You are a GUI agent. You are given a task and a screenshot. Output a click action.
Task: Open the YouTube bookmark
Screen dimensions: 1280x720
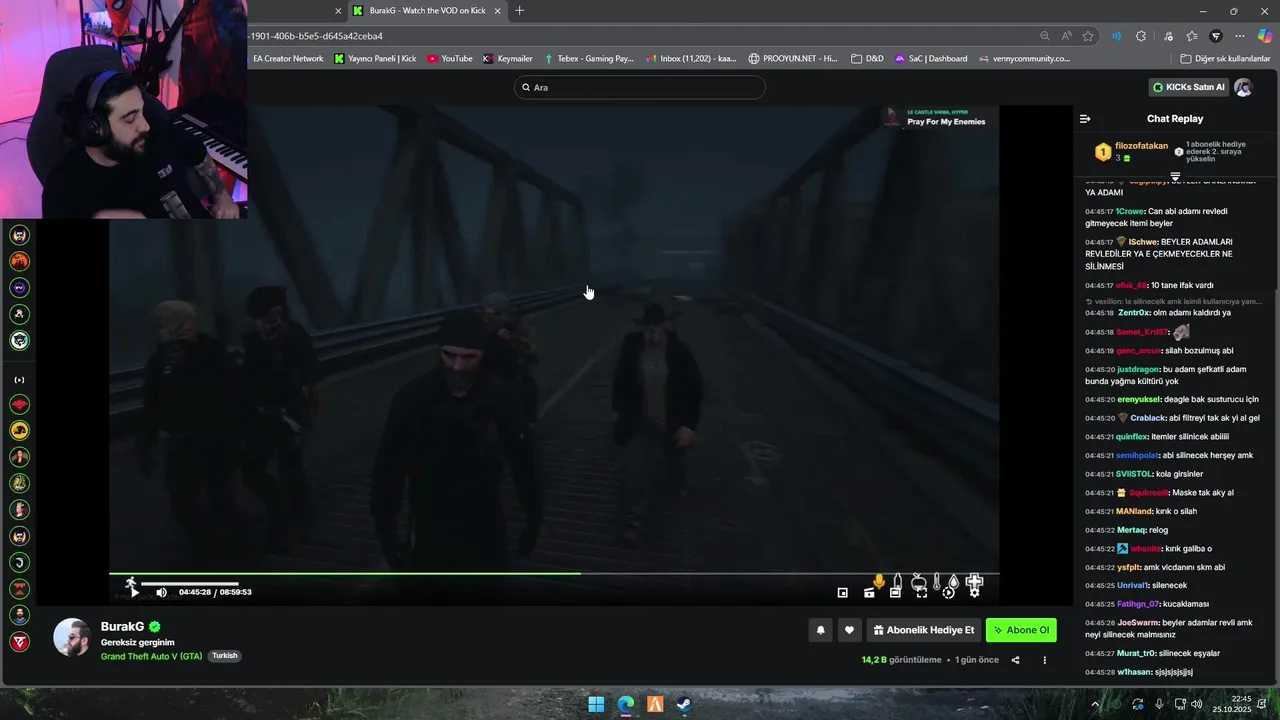coord(450,59)
